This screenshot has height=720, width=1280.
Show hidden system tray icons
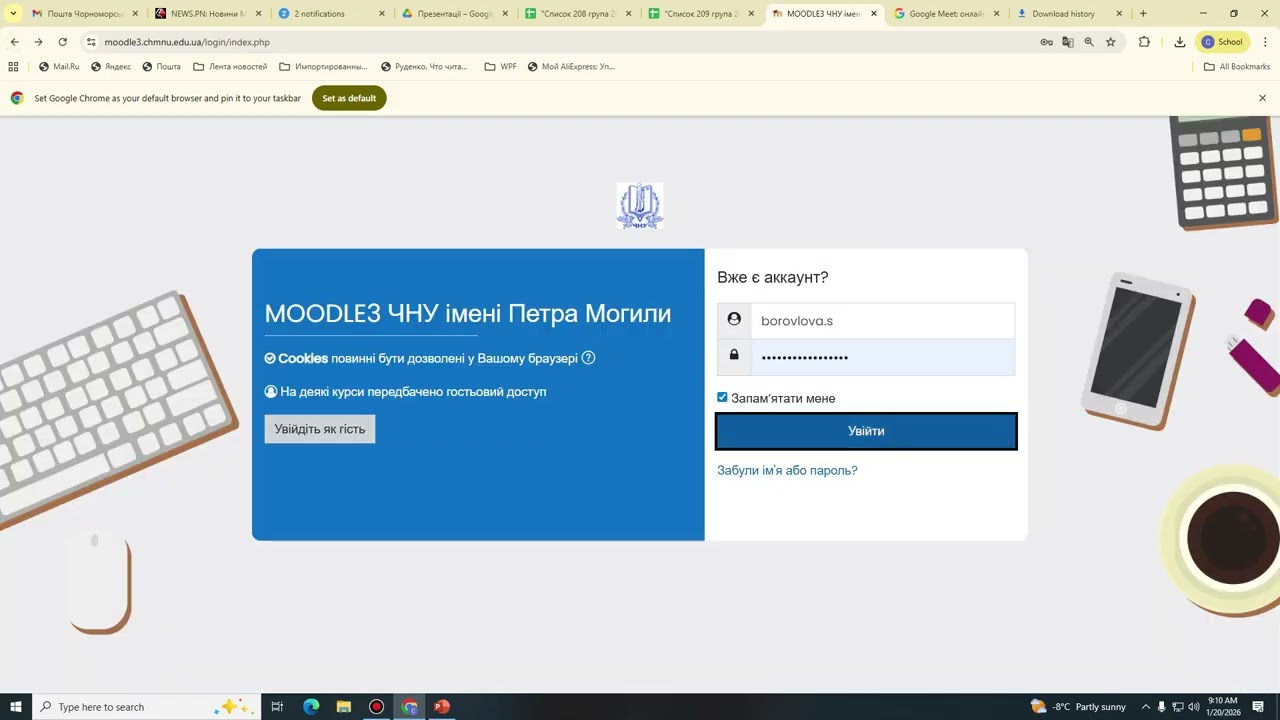[x=1146, y=707]
